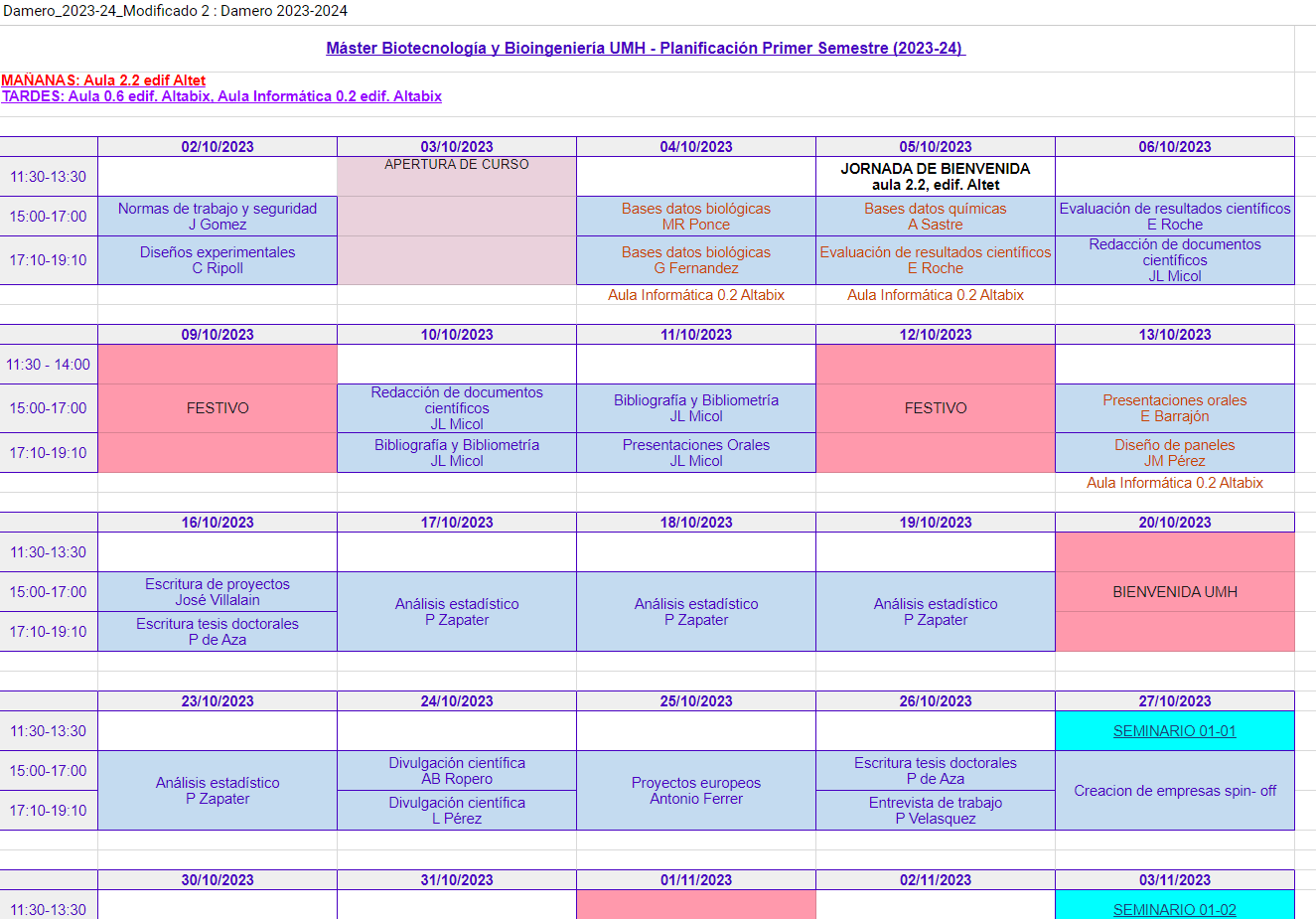Select Diseño de paneles JM Pérez cell
Image resolution: width=1316 pixels, height=919 pixels.
pos(1175,453)
